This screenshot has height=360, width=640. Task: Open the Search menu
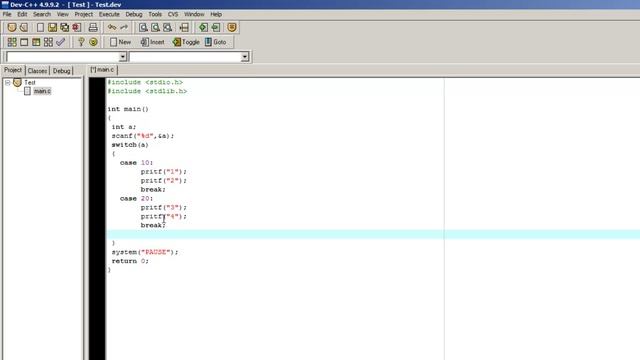pyautogui.click(x=42, y=14)
